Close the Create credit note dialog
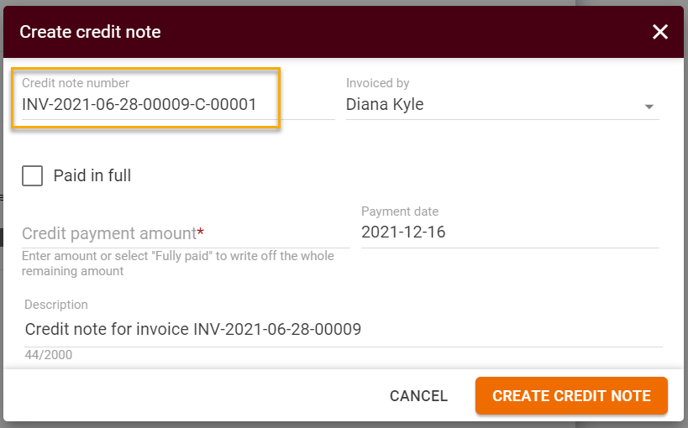688x428 pixels. tap(660, 32)
